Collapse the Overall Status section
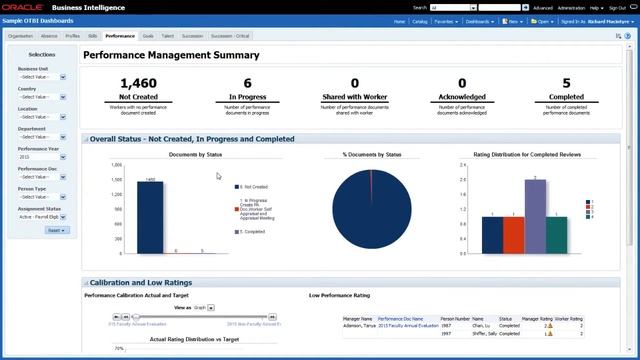This screenshot has height=360, width=640. click(x=86, y=140)
